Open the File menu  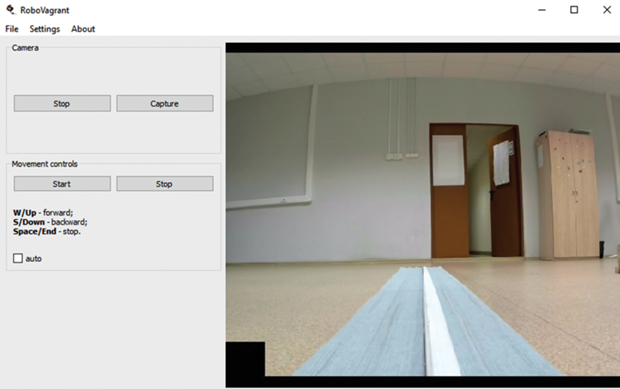click(x=11, y=29)
